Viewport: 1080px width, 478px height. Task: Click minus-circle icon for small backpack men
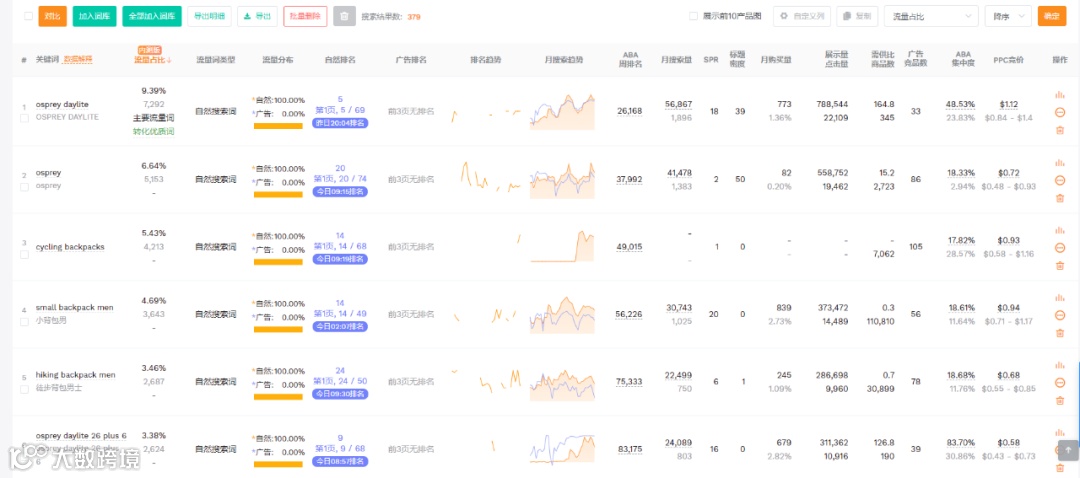[x=1059, y=315]
